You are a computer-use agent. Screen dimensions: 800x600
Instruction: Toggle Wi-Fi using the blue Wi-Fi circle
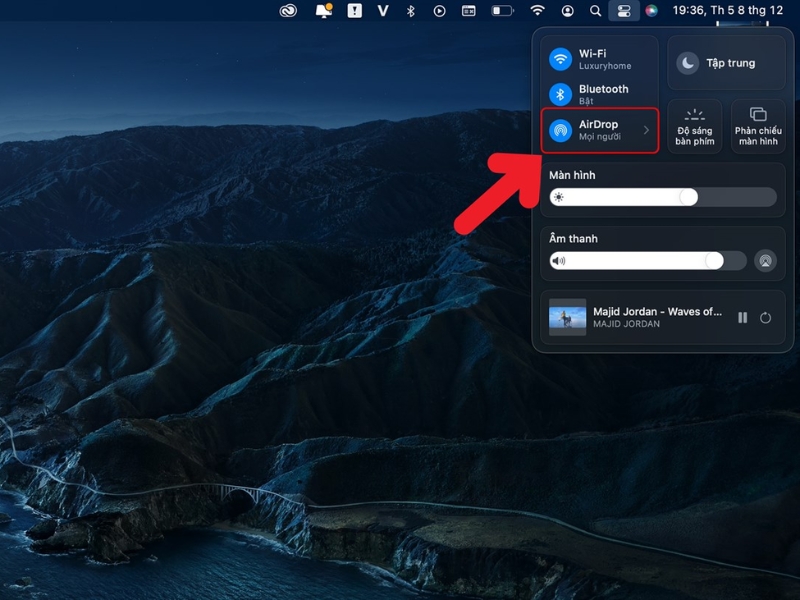coord(560,59)
